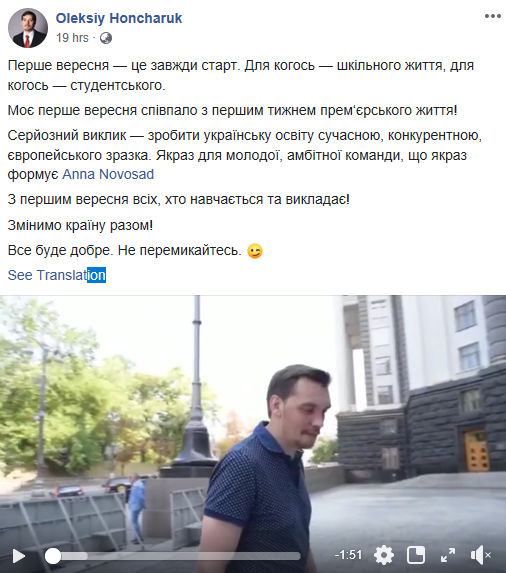Click the public globe privacy icon
This screenshot has width=506, height=573.
(106, 38)
